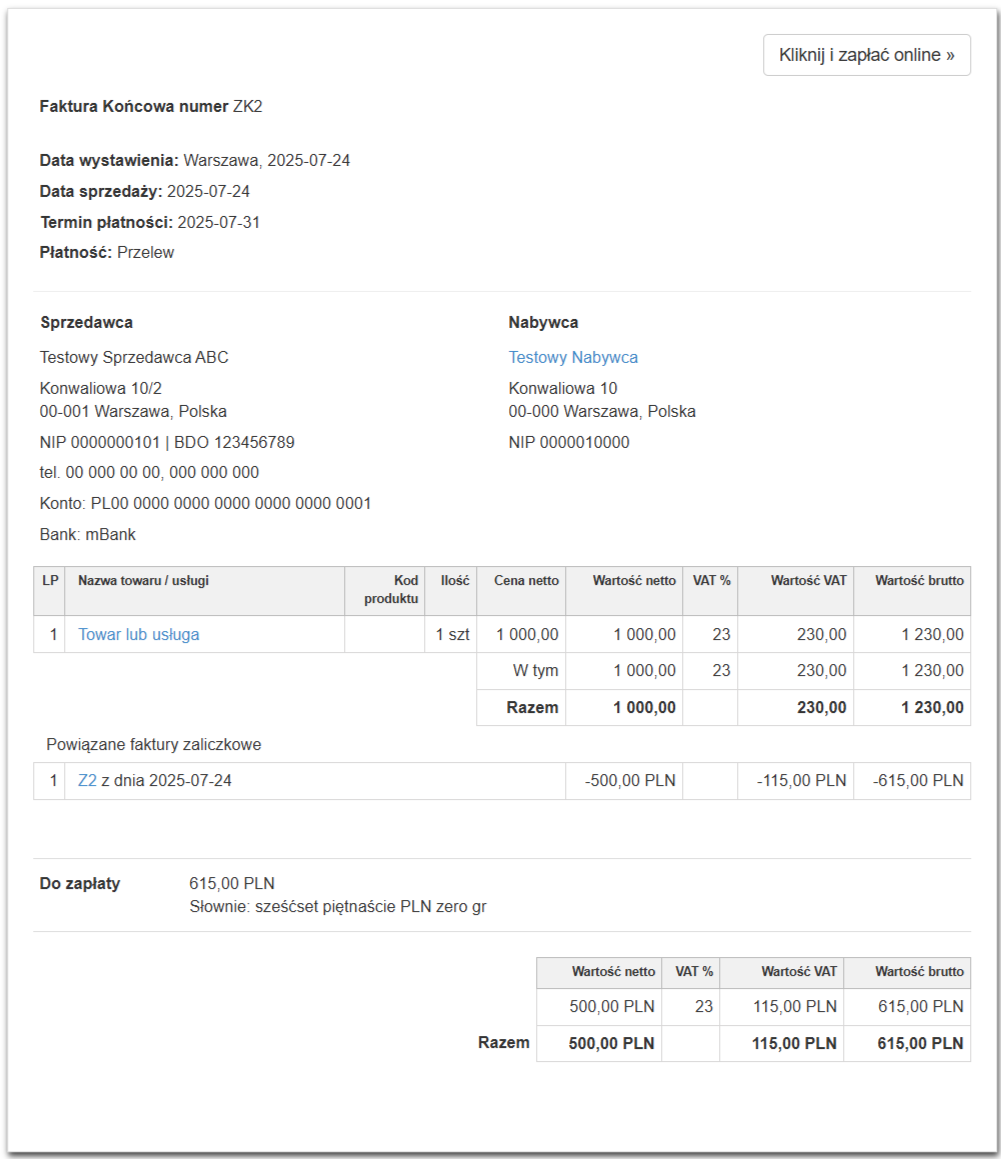Click bold summary net total '500,00 PLN'
This screenshot has width=1001, height=1159.
611,1044
